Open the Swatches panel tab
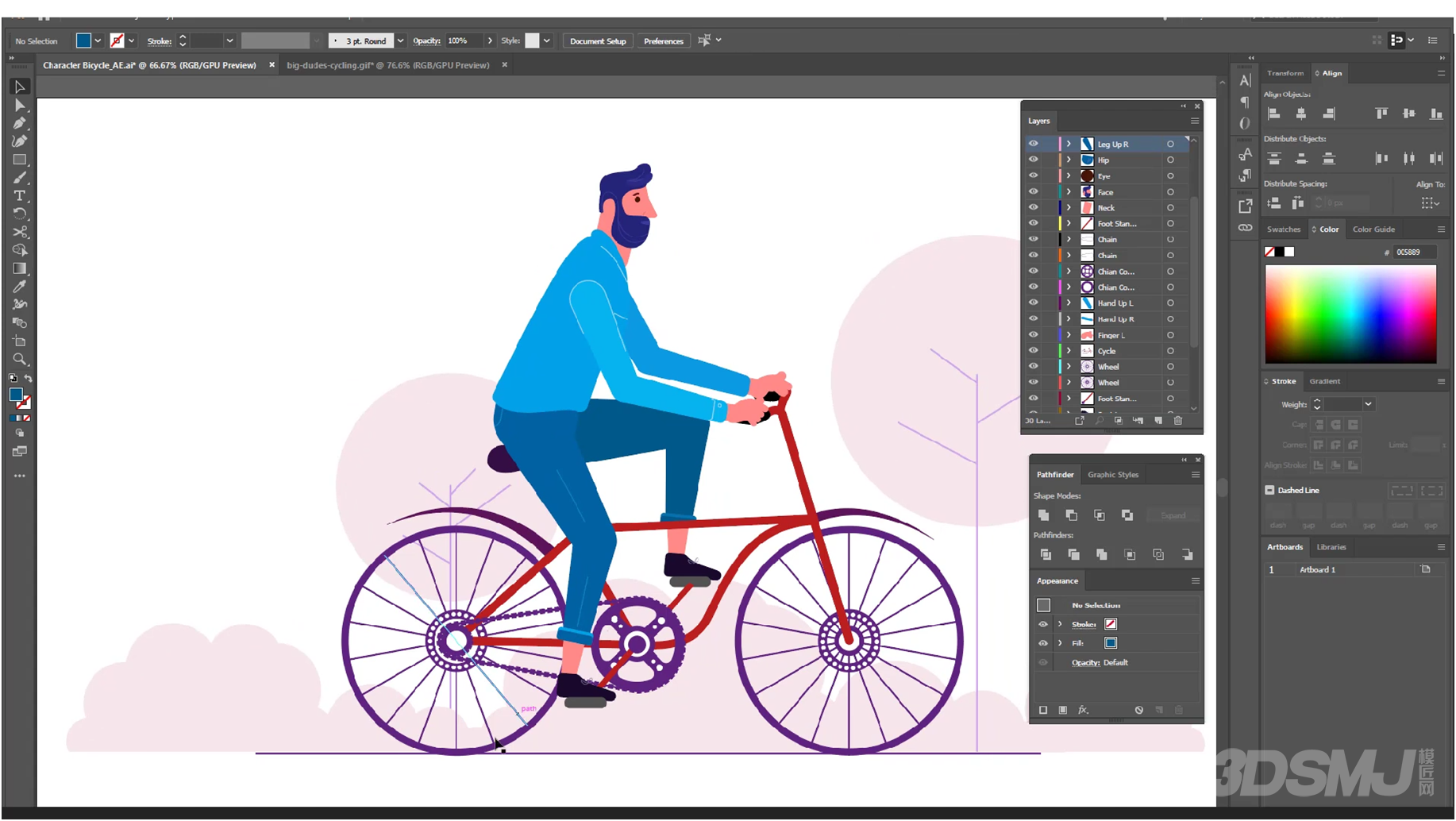Viewport: 1456px width, 821px height. click(1283, 229)
